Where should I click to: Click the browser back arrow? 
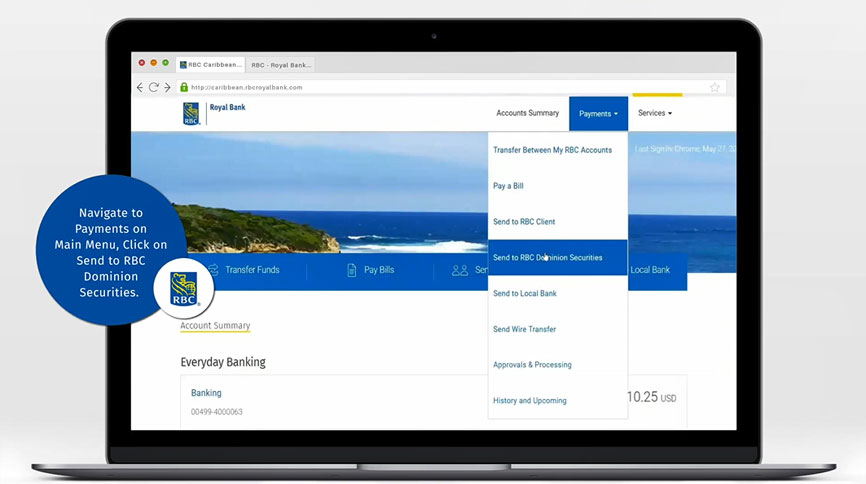(x=140, y=87)
